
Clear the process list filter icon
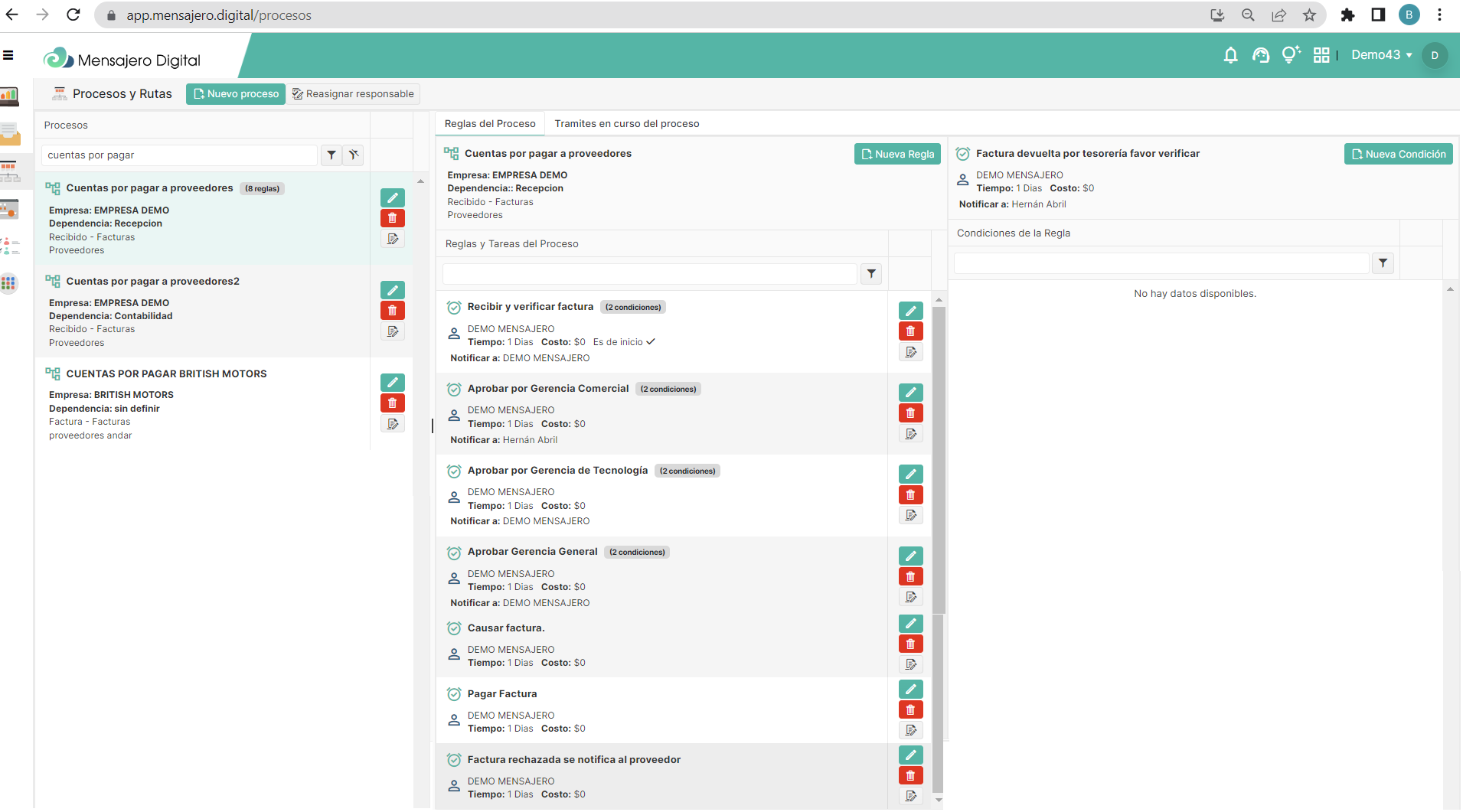(353, 155)
